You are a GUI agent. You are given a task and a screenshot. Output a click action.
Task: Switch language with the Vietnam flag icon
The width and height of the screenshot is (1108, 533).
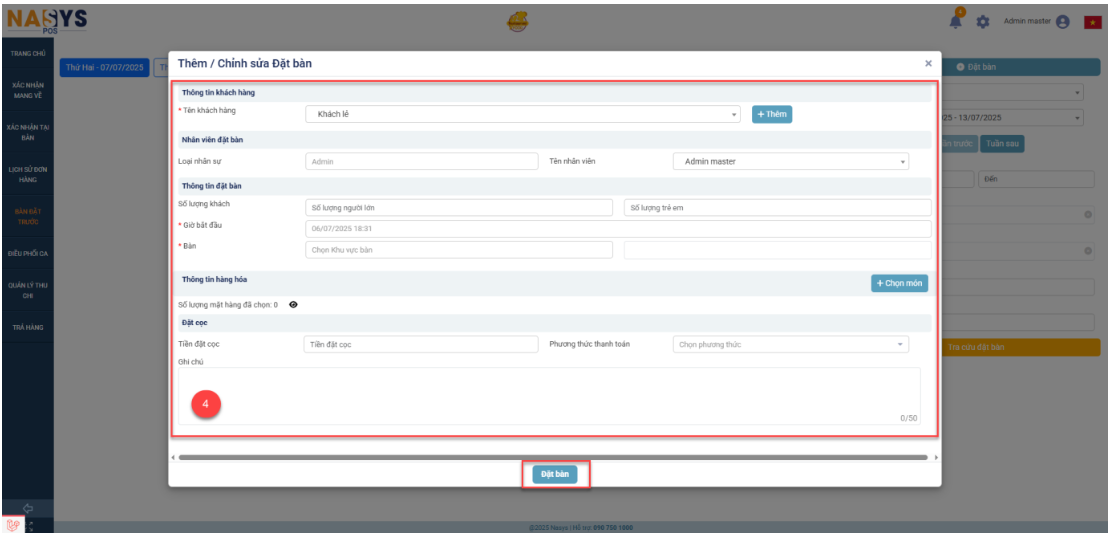1092,22
